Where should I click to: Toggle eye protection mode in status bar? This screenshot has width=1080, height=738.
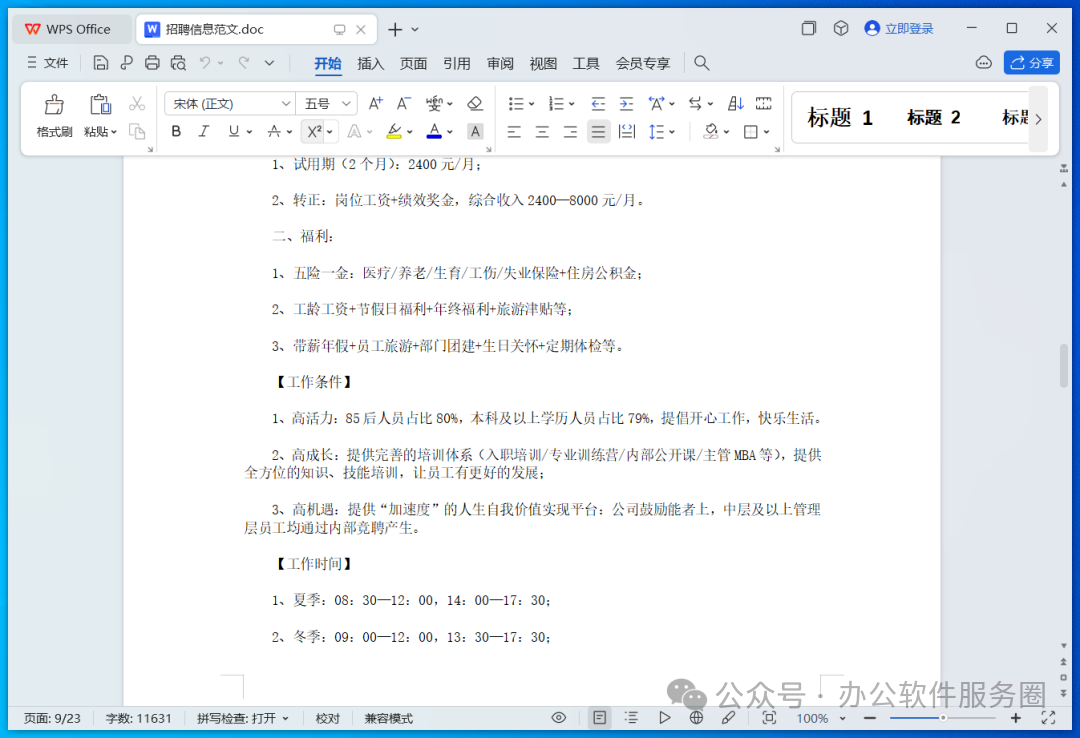(559, 718)
